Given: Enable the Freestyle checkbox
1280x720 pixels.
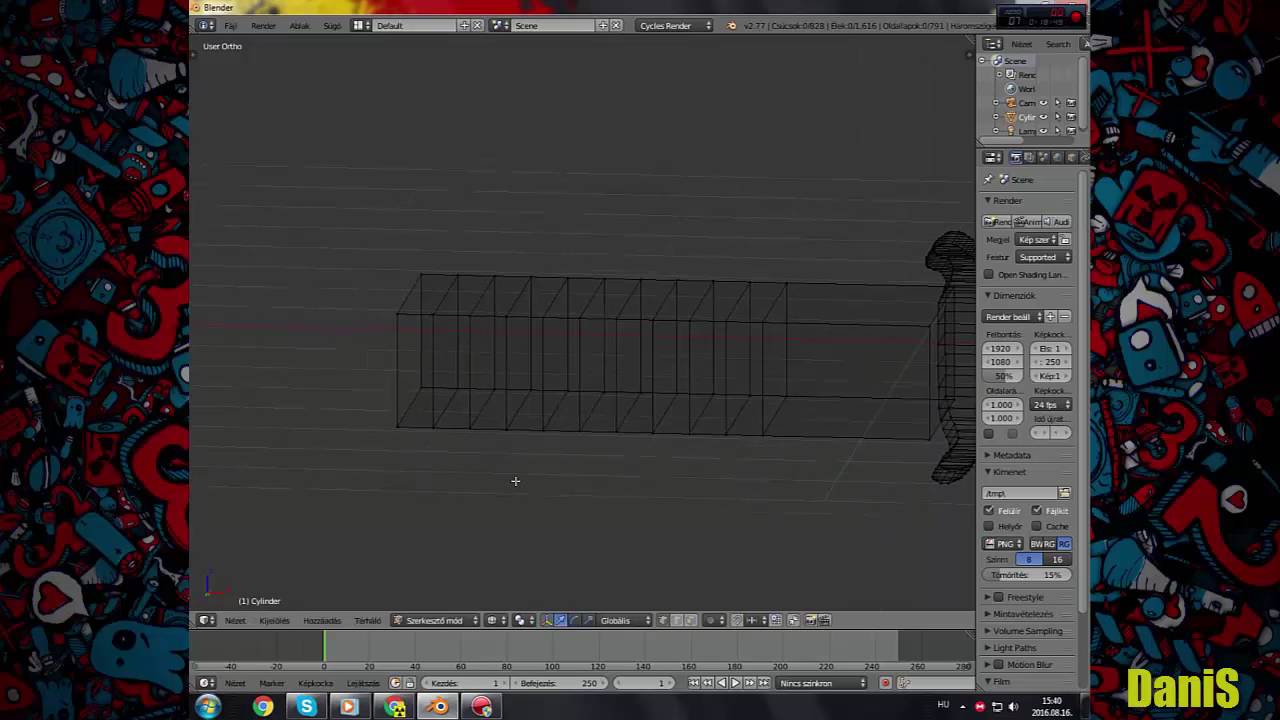Looking at the screenshot, I should point(998,598).
